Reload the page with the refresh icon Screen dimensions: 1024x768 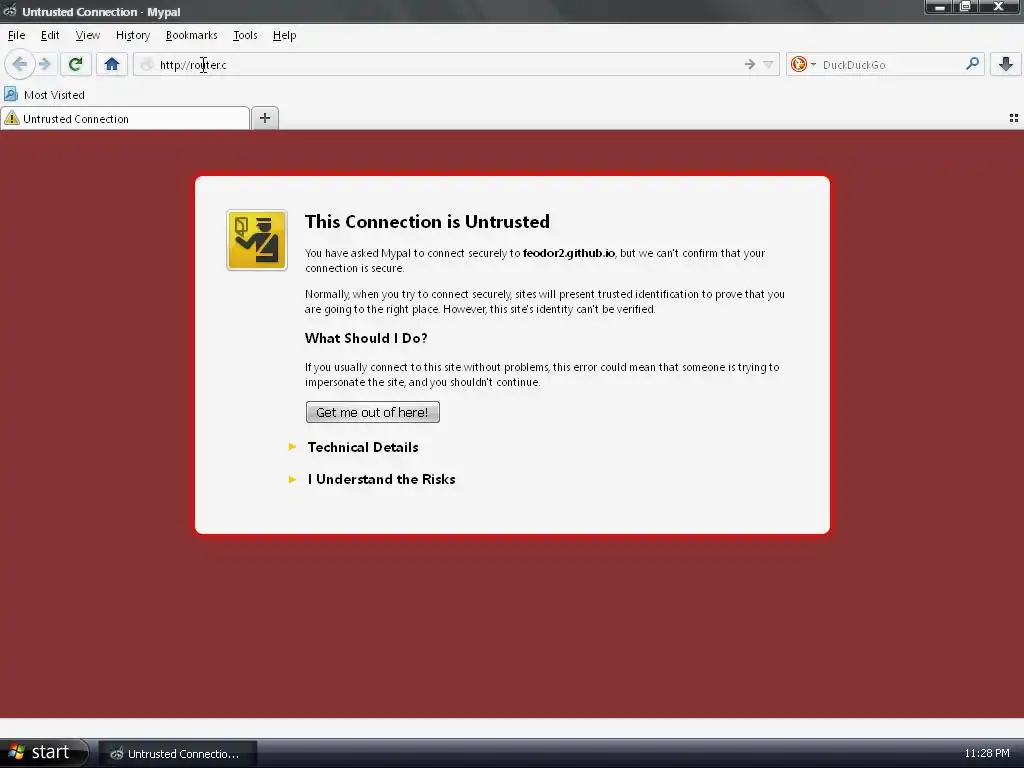tap(75, 64)
